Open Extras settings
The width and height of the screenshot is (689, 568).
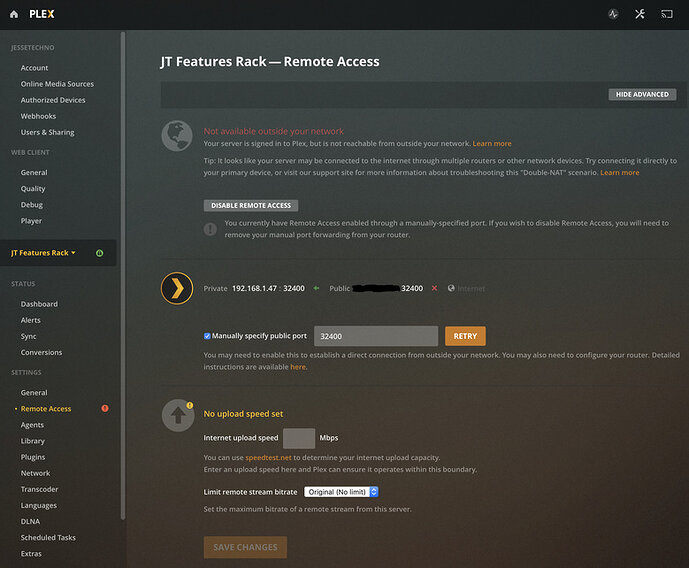(x=31, y=554)
